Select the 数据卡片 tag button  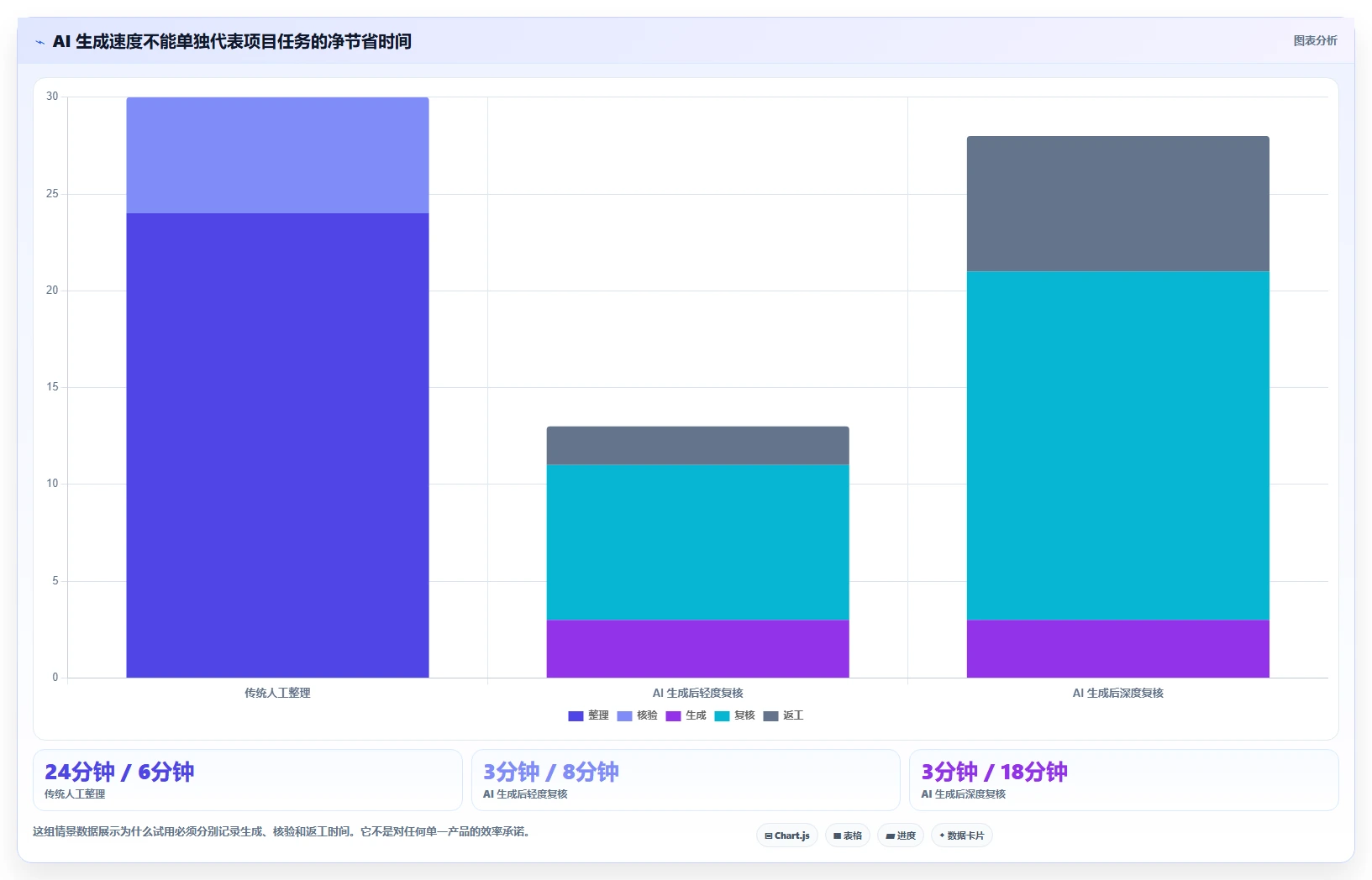[x=962, y=835]
